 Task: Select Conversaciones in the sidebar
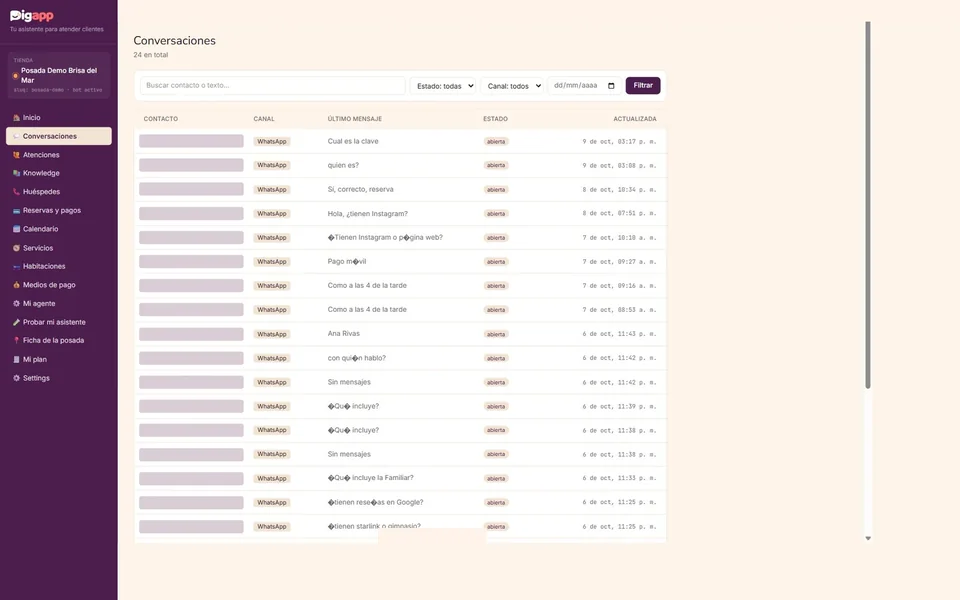pos(59,136)
